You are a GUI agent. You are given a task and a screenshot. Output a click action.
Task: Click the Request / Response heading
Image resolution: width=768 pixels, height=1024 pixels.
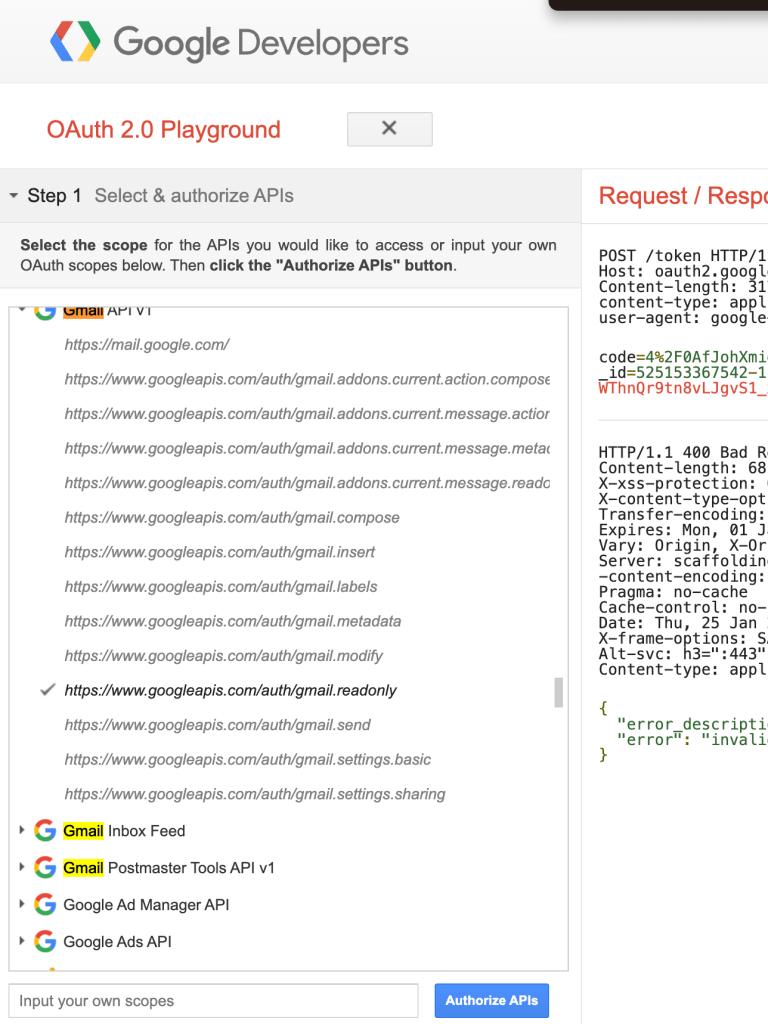coord(683,195)
